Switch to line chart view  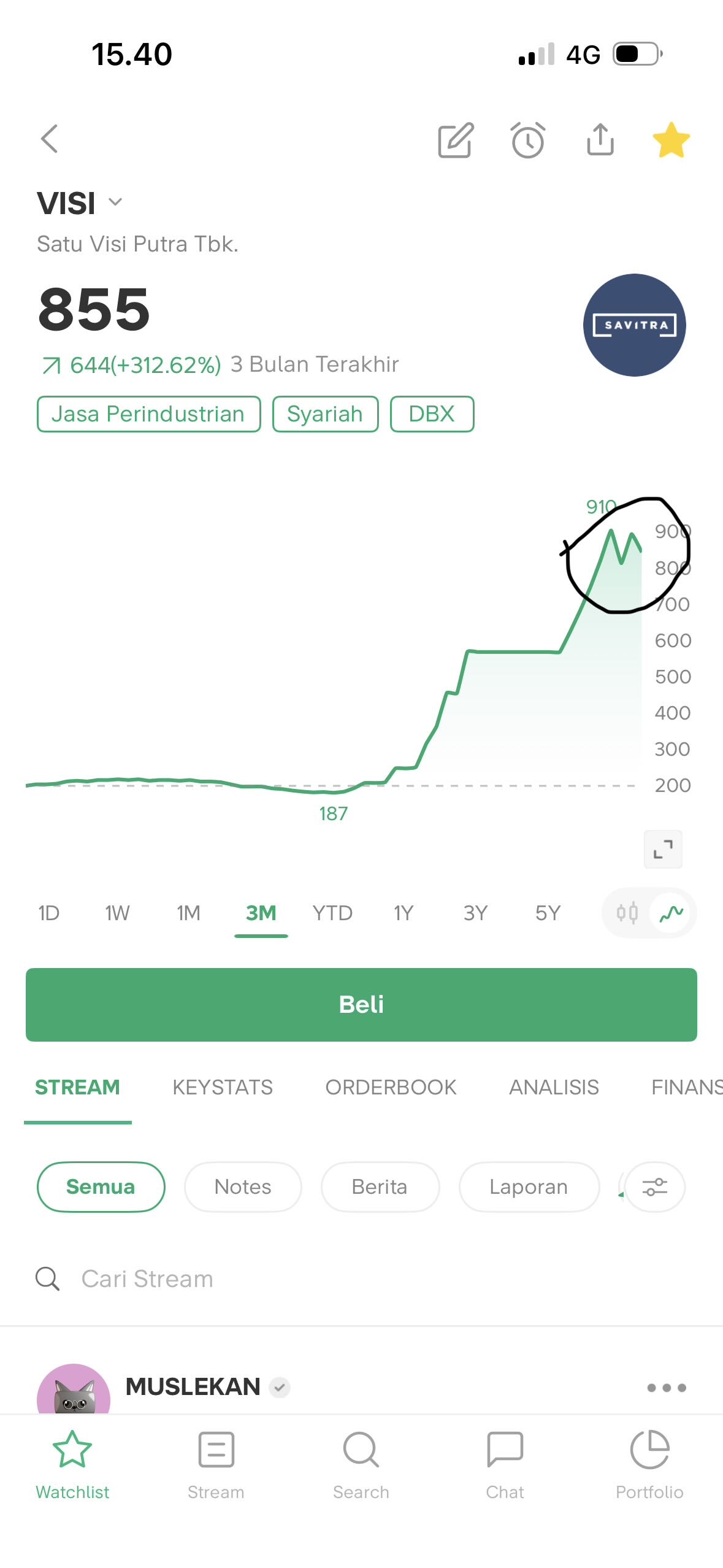point(671,913)
